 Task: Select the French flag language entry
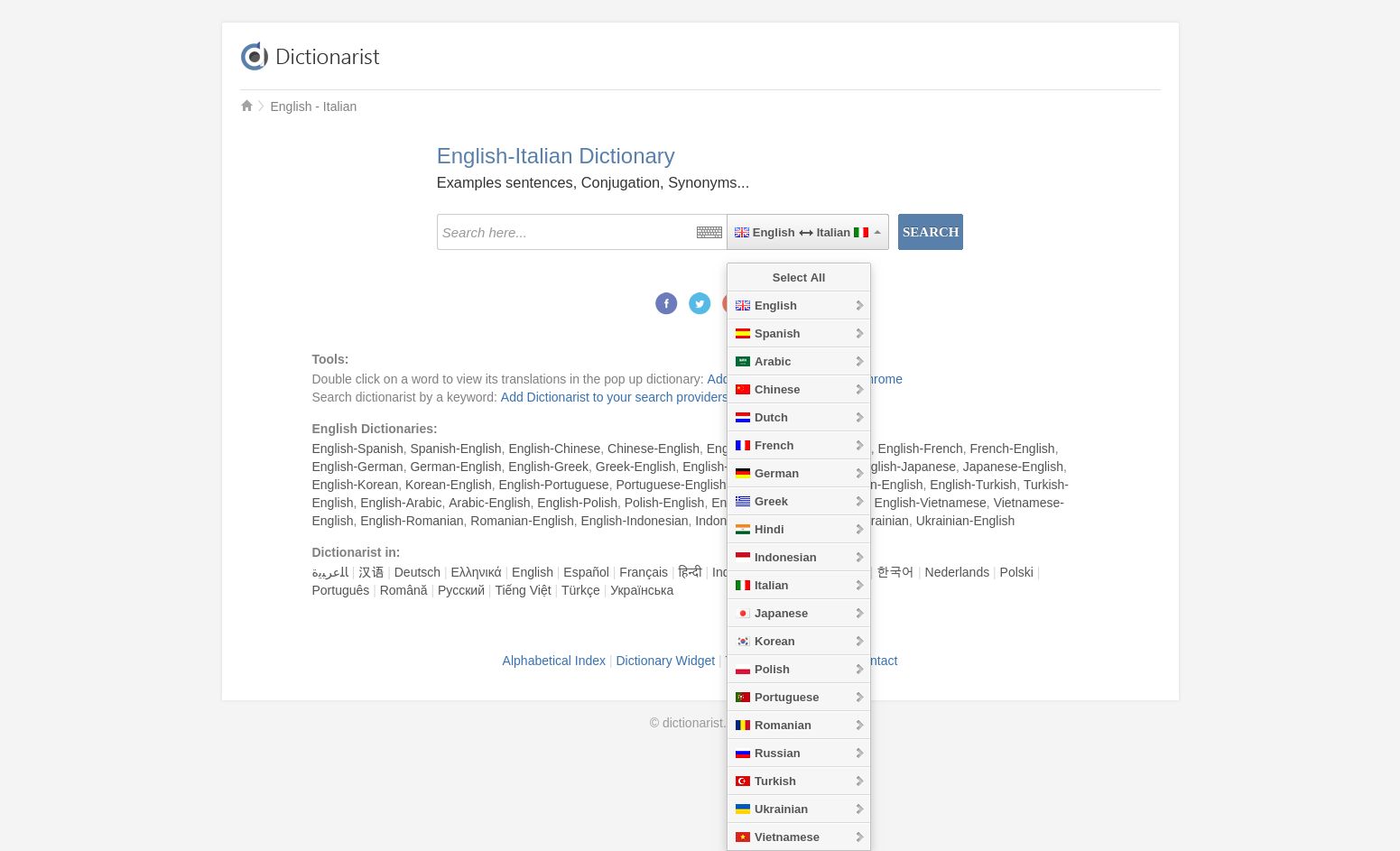coord(742,445)
